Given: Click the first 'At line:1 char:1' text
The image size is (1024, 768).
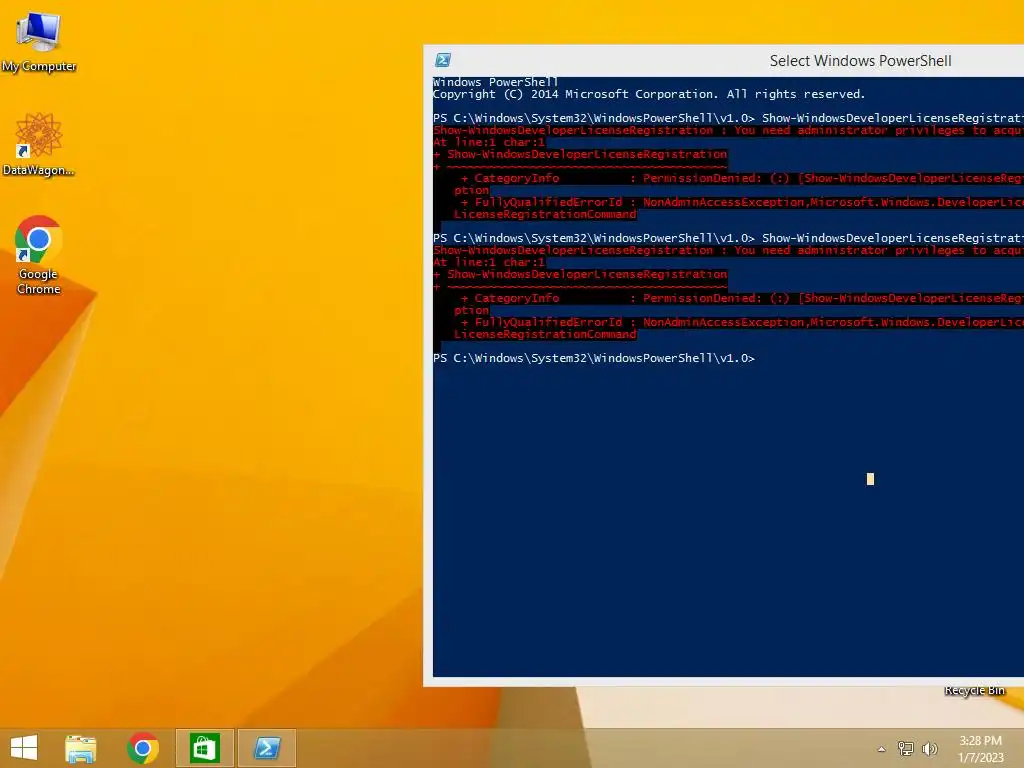Looking at the screenshot, I should click(489, 142).
